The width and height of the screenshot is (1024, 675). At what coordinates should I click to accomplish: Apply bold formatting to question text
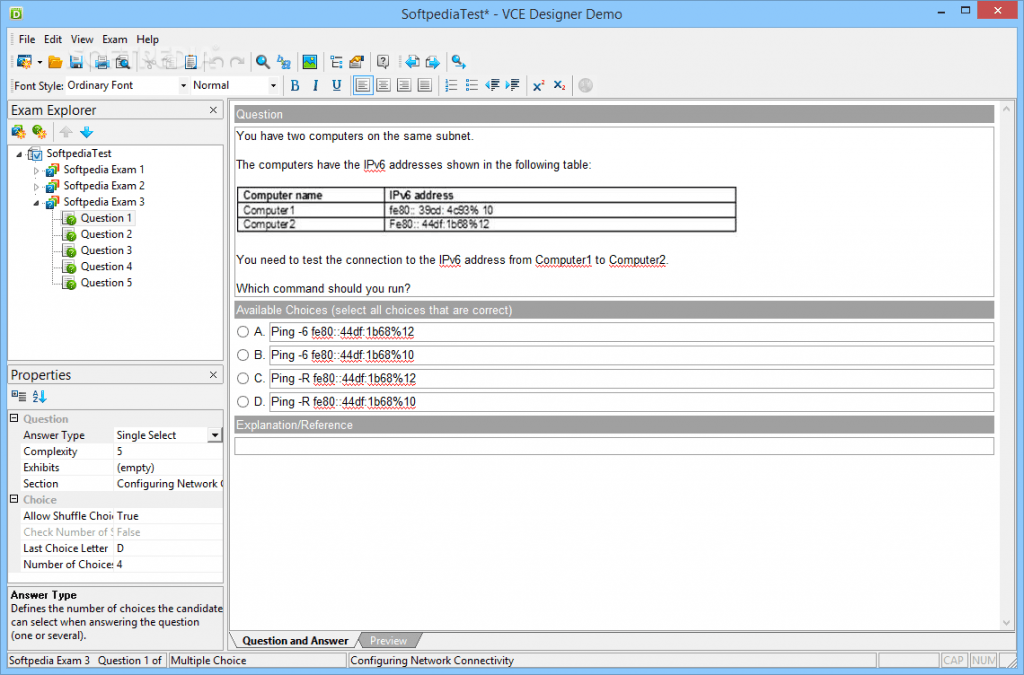295,85
